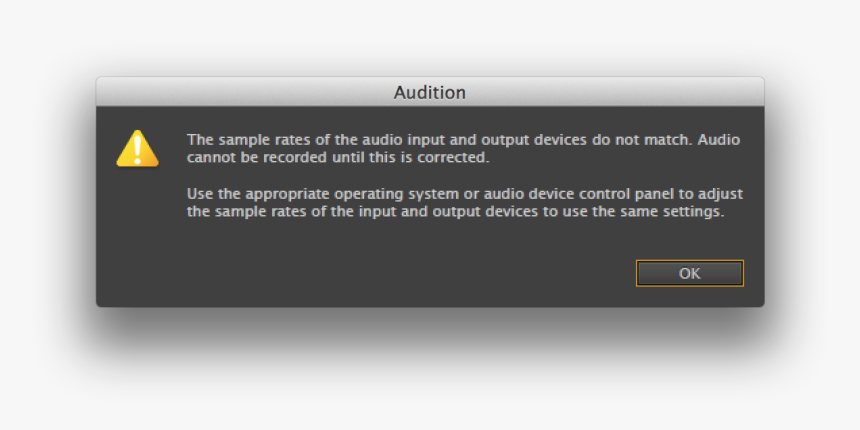Dismiss the sample rate mismatch warning

tap(689, 273)
